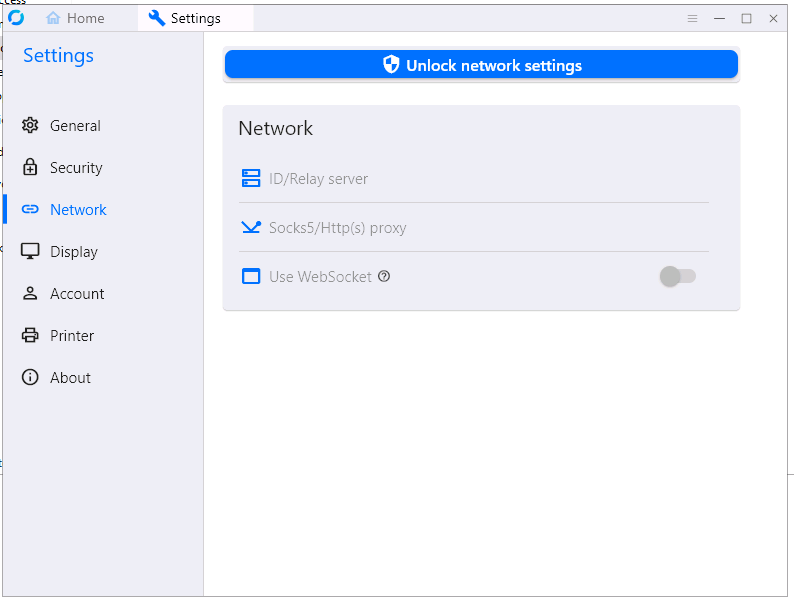Click the WebSocket help question mark icon

tap(384, 277)
